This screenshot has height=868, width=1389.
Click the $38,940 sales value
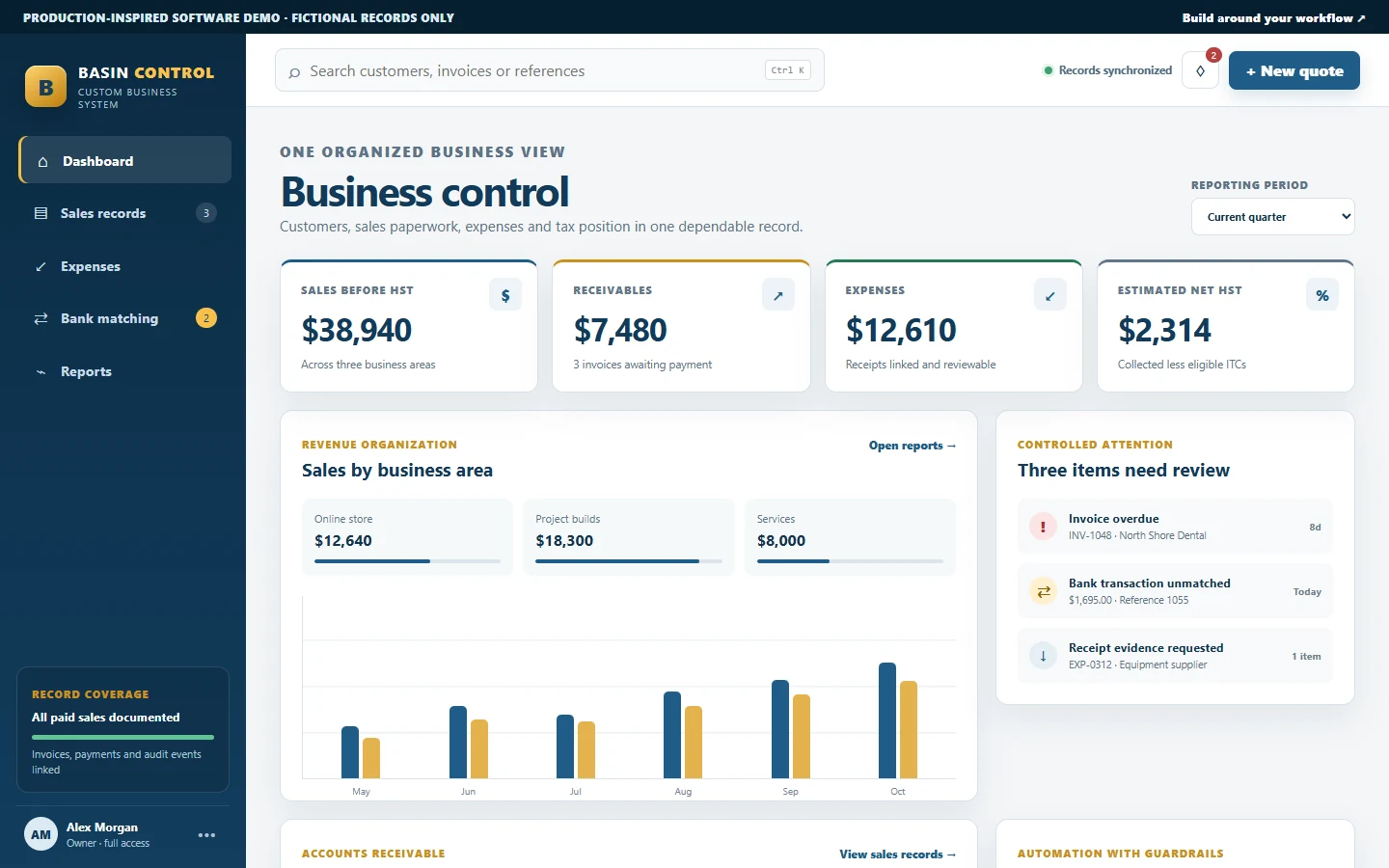356,331
